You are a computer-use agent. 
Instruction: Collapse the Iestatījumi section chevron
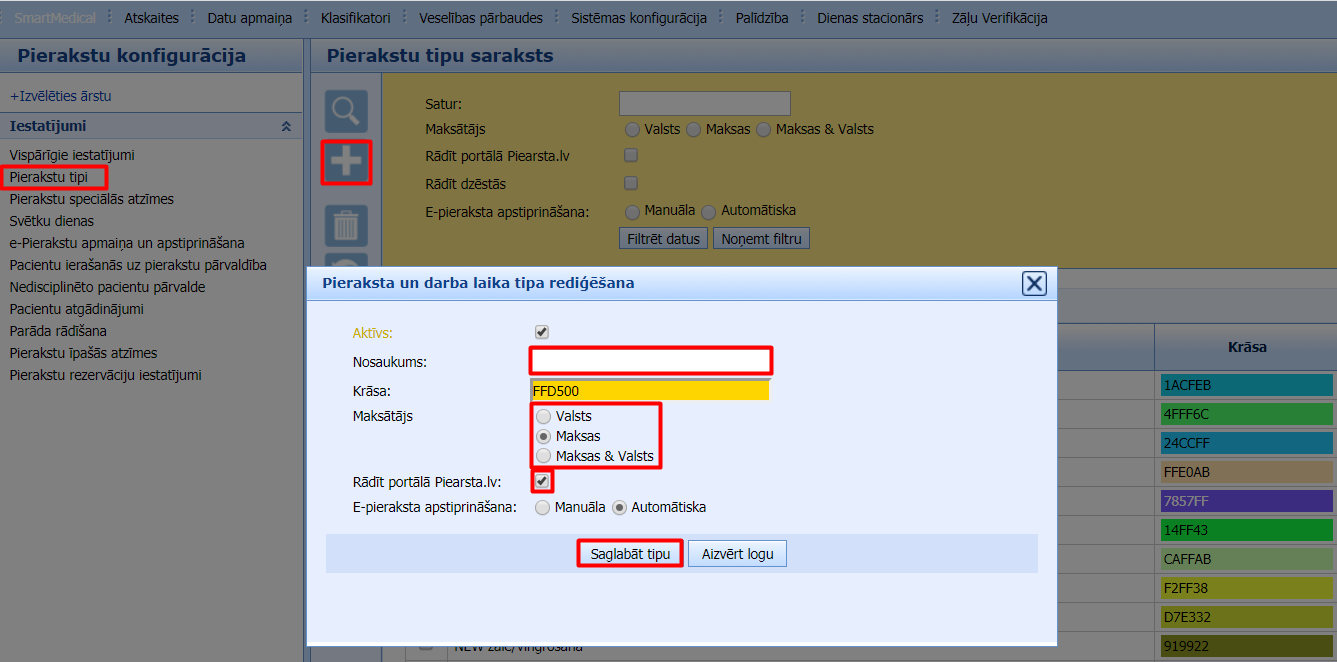(x=286, y=127)
